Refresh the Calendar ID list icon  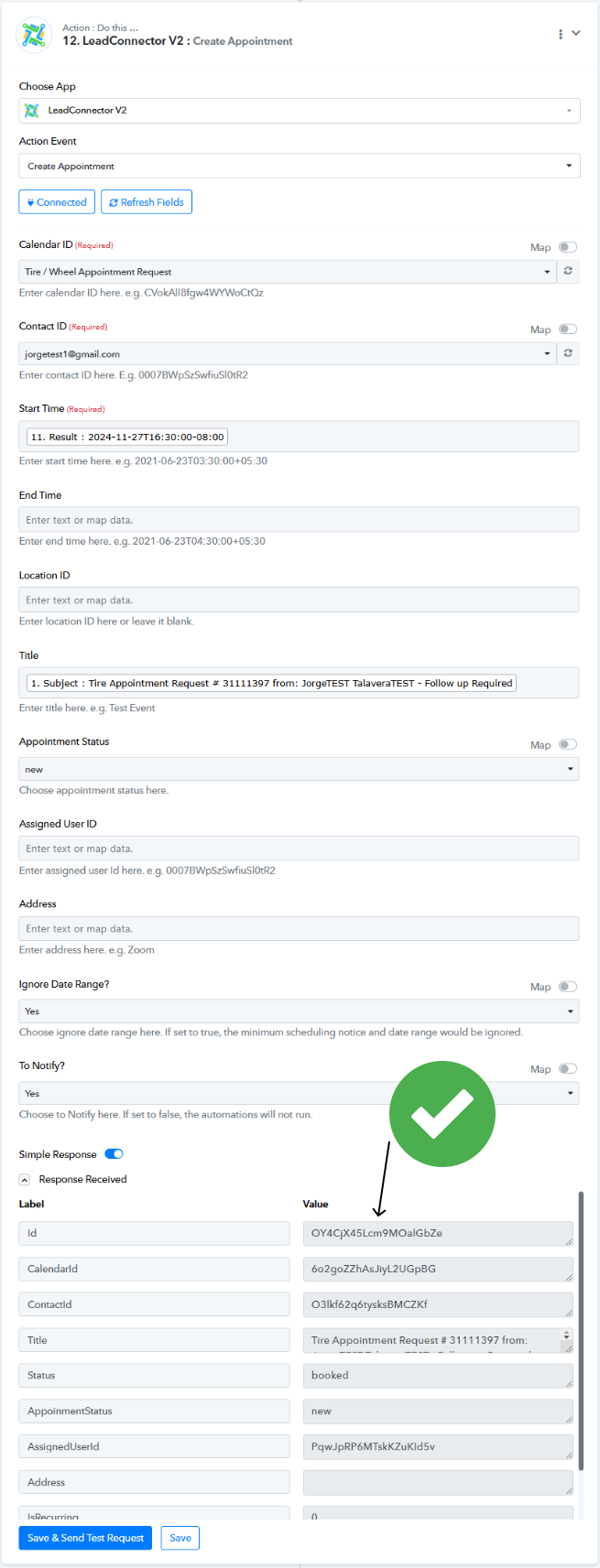click(568, 271)
